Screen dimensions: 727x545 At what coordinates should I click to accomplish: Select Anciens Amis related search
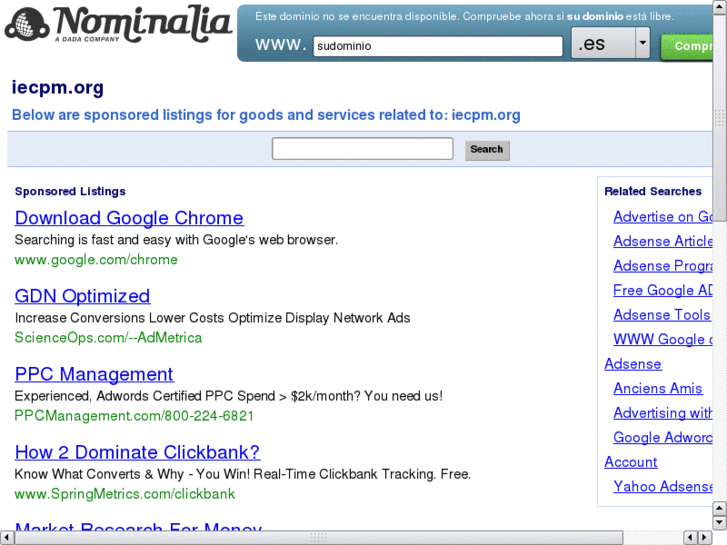tap(658, 388)
